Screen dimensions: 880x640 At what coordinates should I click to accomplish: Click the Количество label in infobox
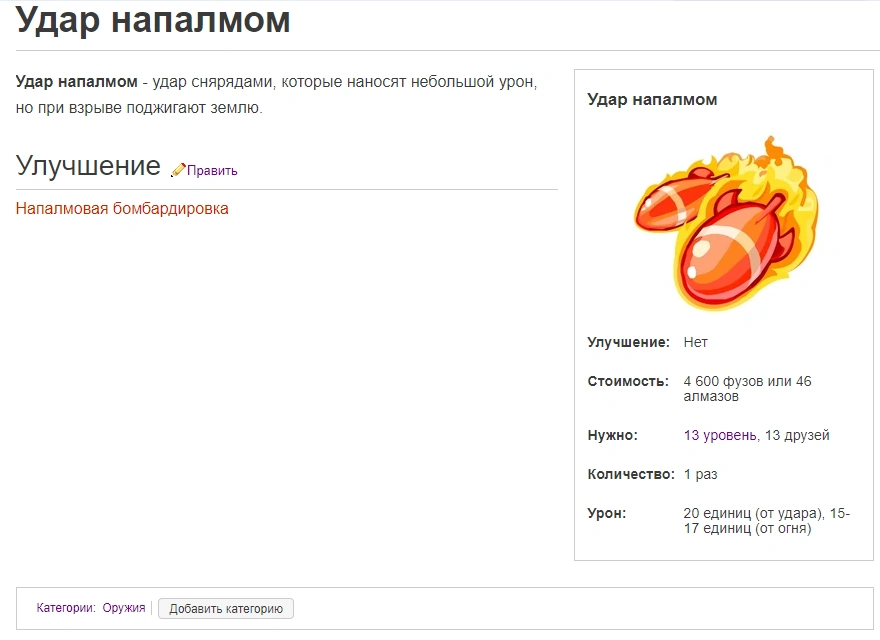point(630,474)
